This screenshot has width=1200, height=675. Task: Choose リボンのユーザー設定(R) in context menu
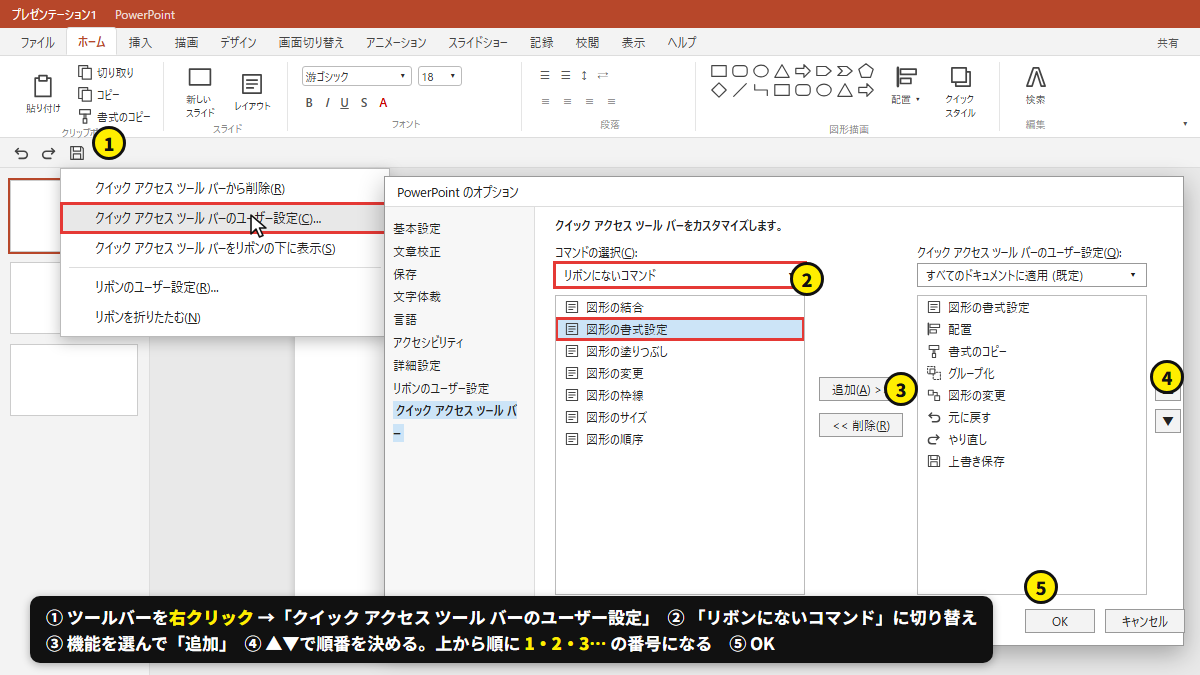click(223, 287)
